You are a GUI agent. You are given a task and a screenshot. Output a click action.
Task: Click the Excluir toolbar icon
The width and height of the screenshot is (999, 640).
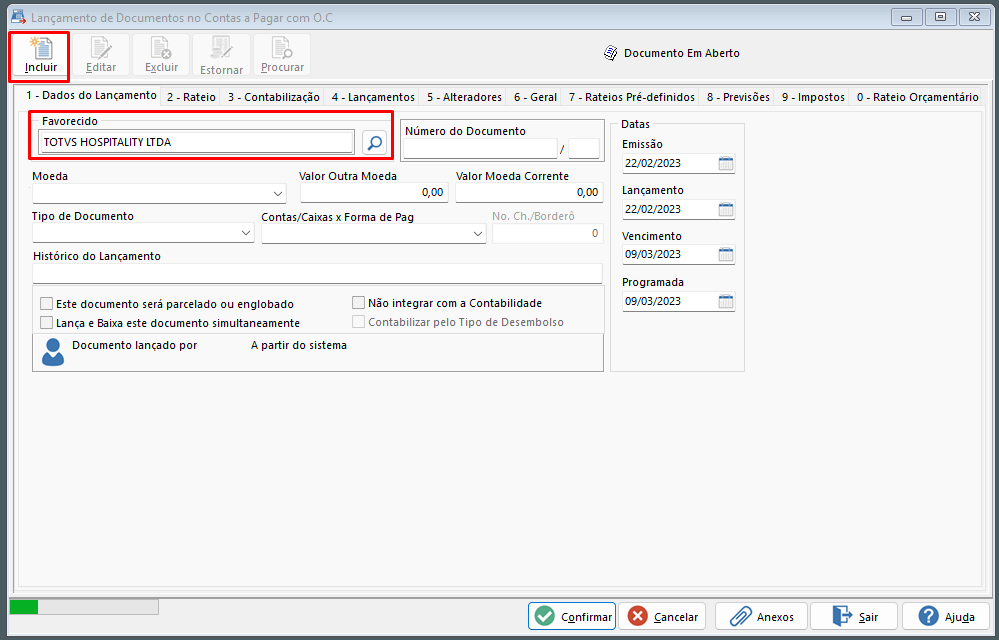[161, 56]
